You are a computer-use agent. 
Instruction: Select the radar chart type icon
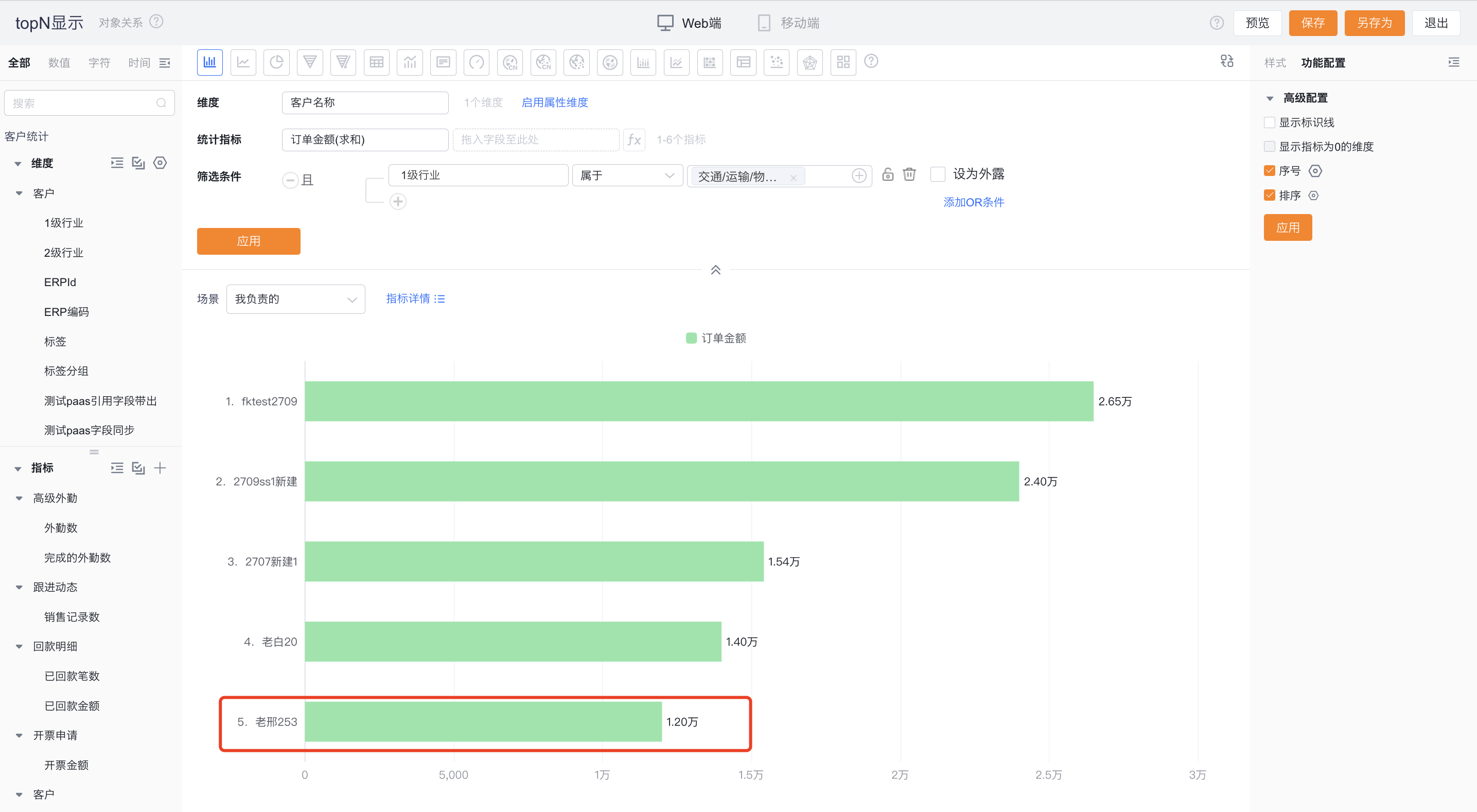[810, 62]
